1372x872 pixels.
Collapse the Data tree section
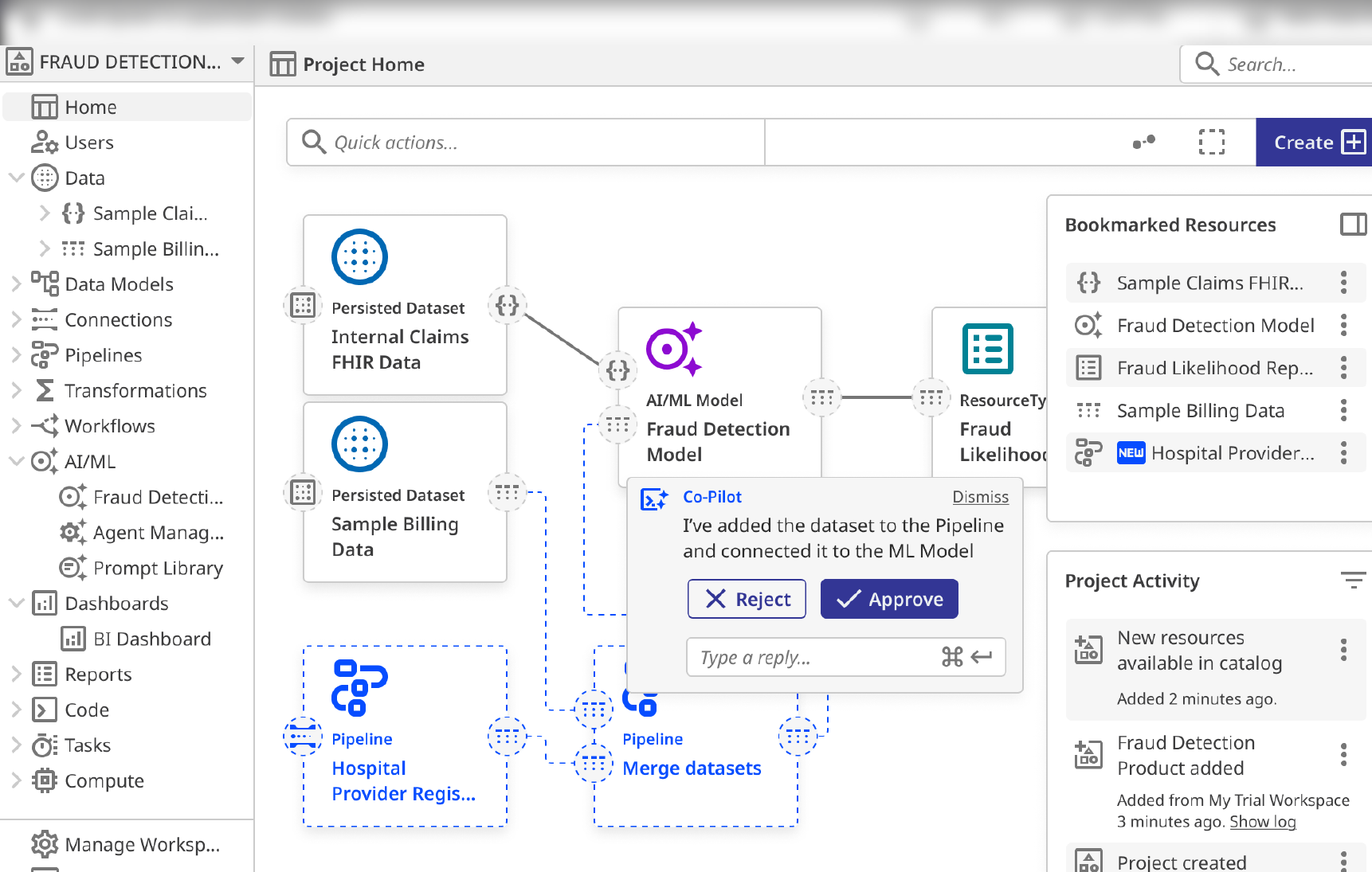tap(16, 178)
